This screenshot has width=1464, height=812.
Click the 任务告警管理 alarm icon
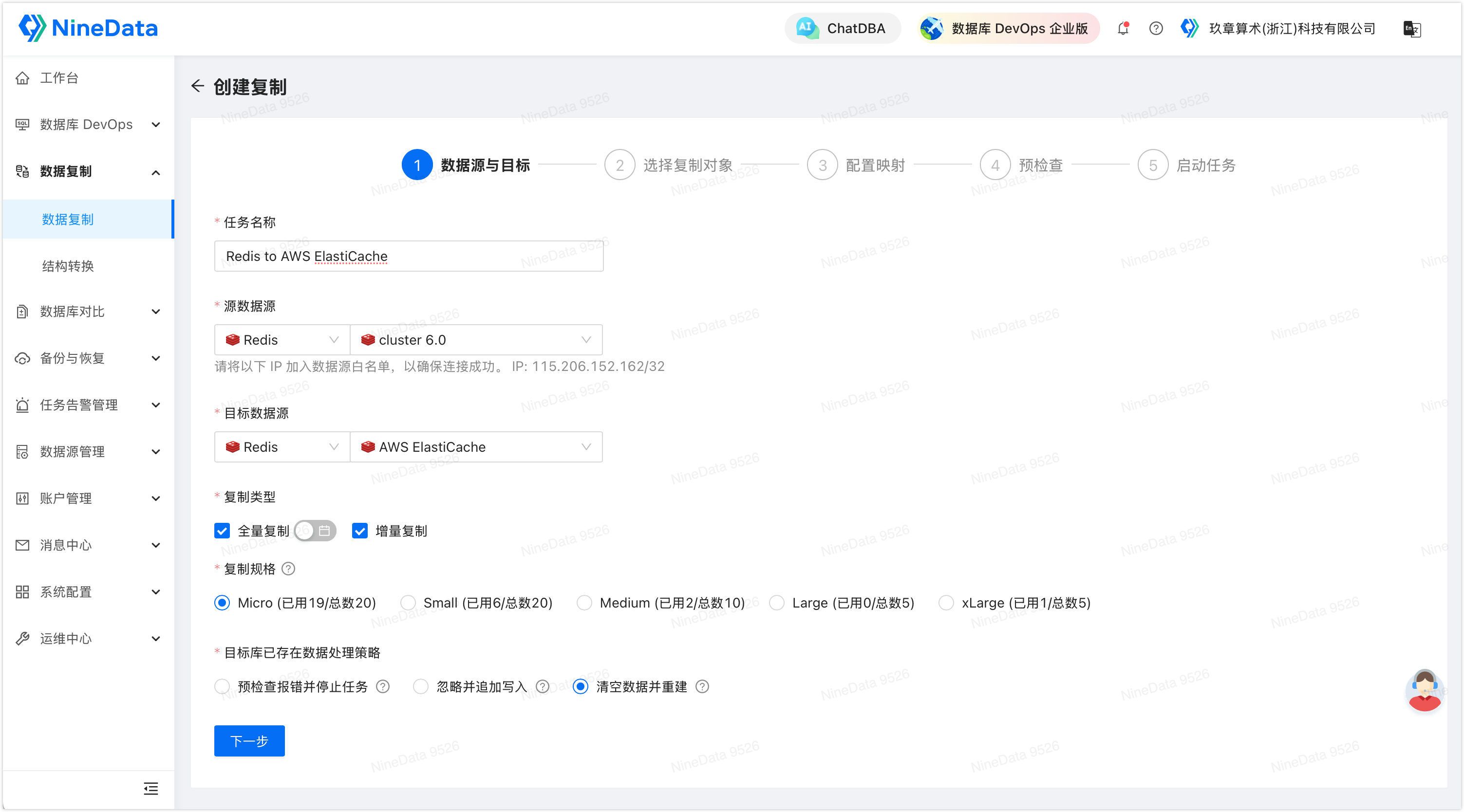(22, 405)
